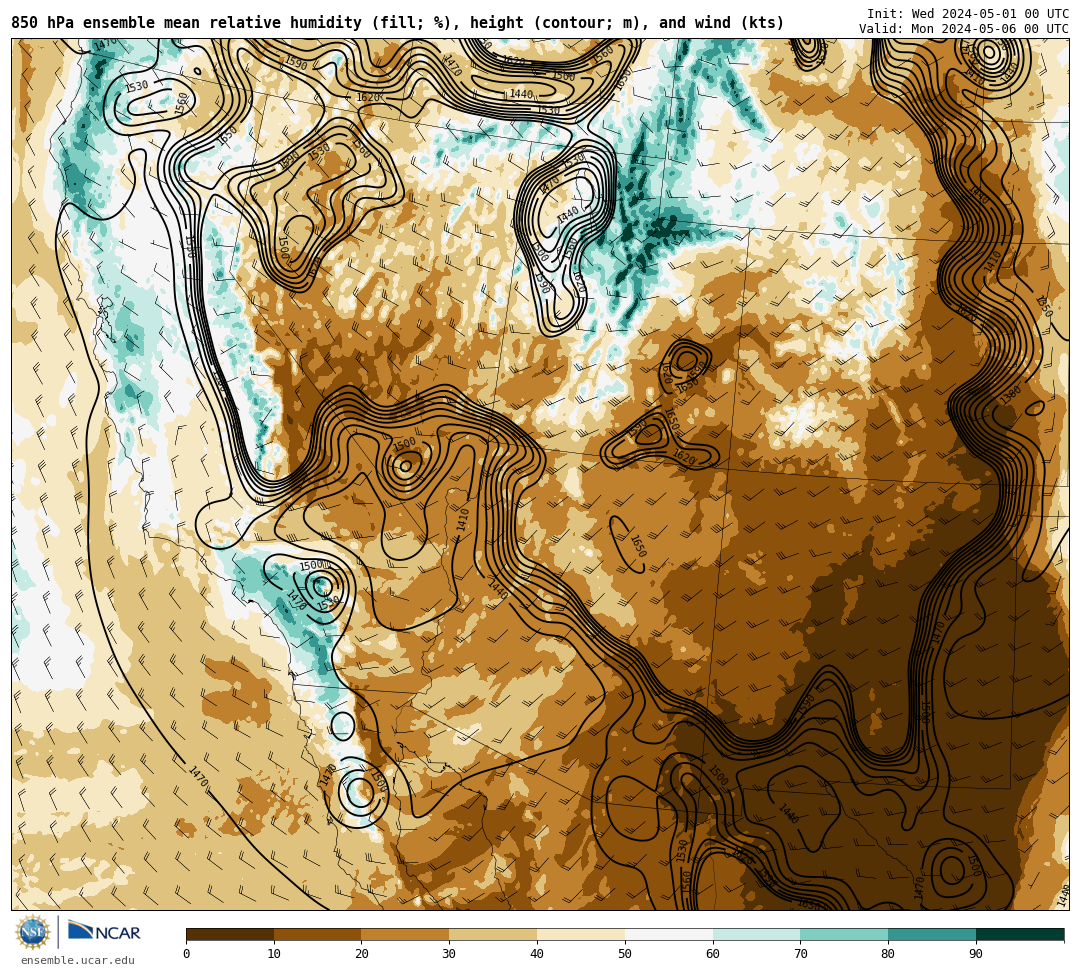Pick the 40–50% cream colorbar segment
The width and height of the screenshot is (1080, 973).
(581, 934)
